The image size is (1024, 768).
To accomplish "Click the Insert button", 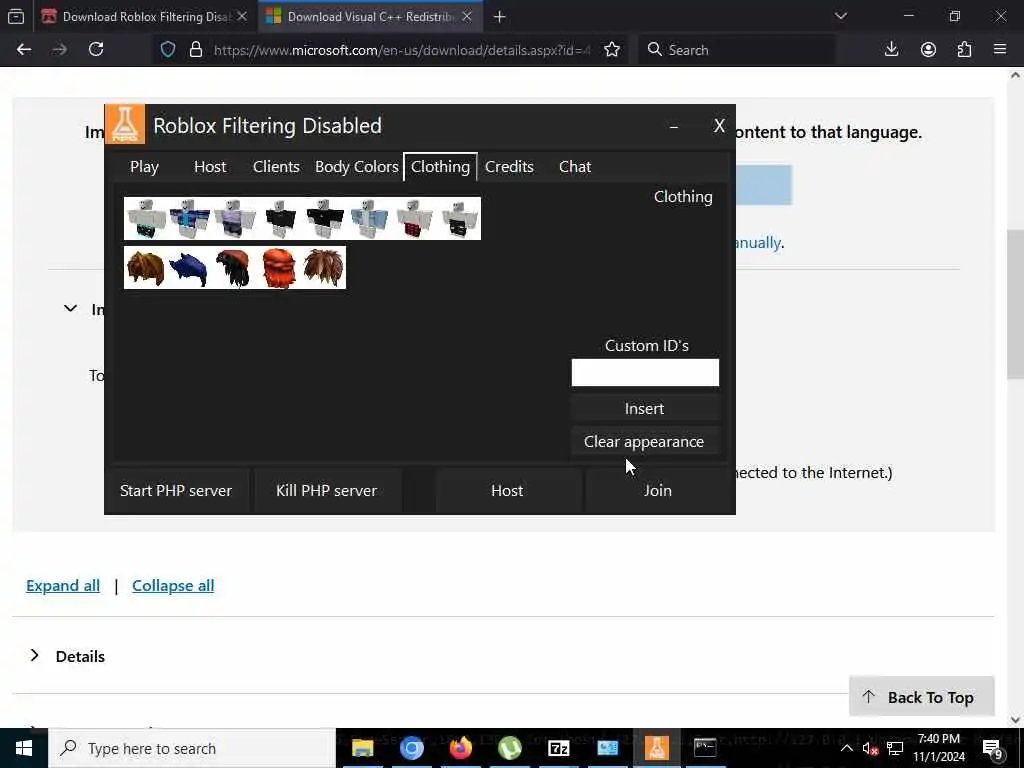I will (645, 409).
